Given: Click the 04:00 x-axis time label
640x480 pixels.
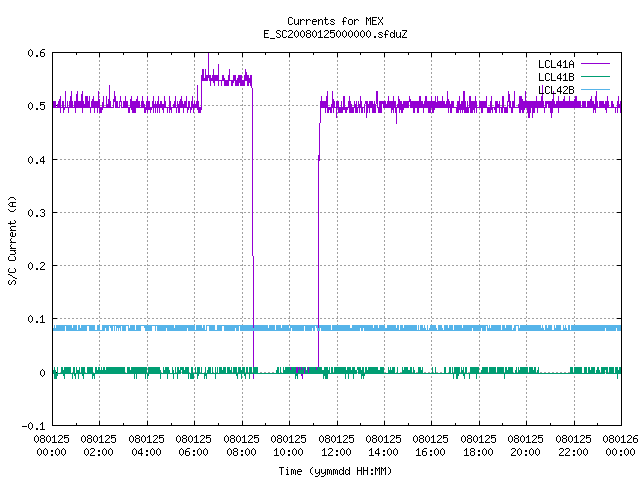Looking at the screenshot, I should tap(146, 452).
